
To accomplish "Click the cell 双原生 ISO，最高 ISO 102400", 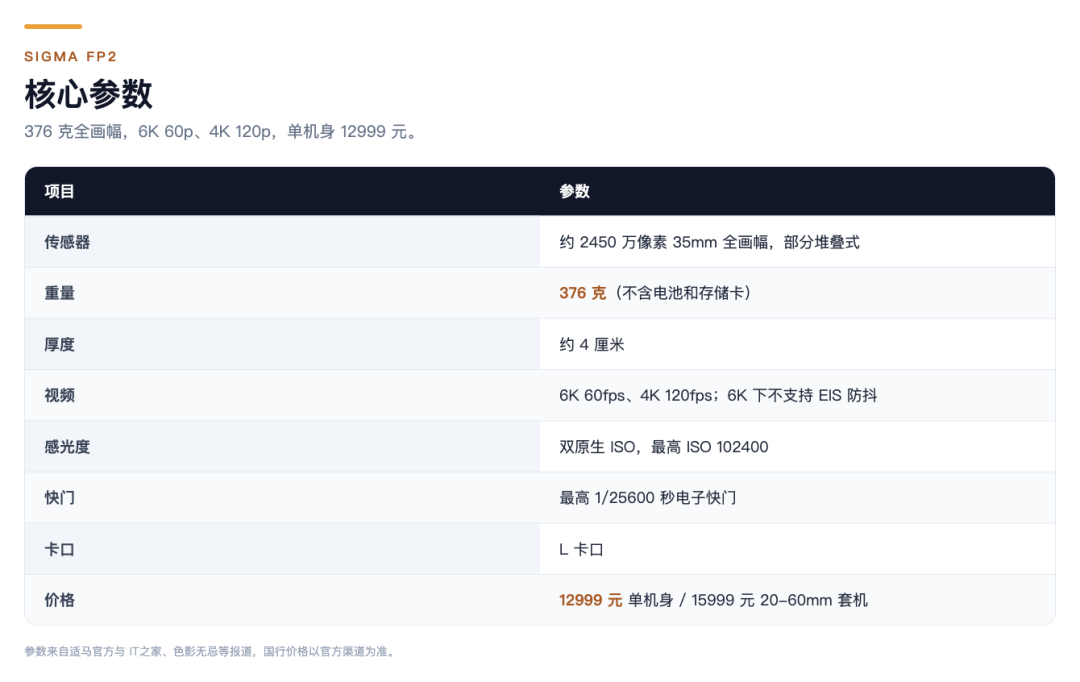I will [663, 447].
